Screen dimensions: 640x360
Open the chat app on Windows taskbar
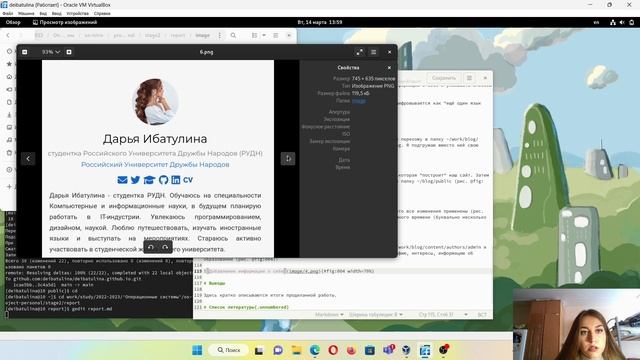coord(278,350)
